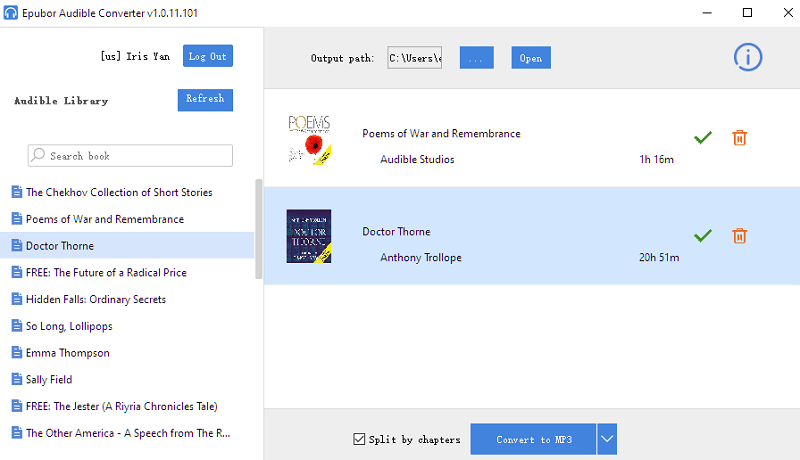Click document icon beside Emma Thompson
800x460 pixels.
click(x=17, y=352)
